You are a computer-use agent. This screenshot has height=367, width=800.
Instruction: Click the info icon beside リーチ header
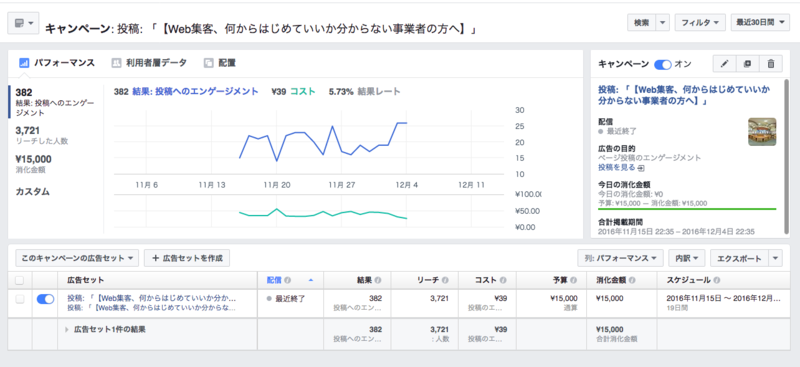[x=445, y=280]
